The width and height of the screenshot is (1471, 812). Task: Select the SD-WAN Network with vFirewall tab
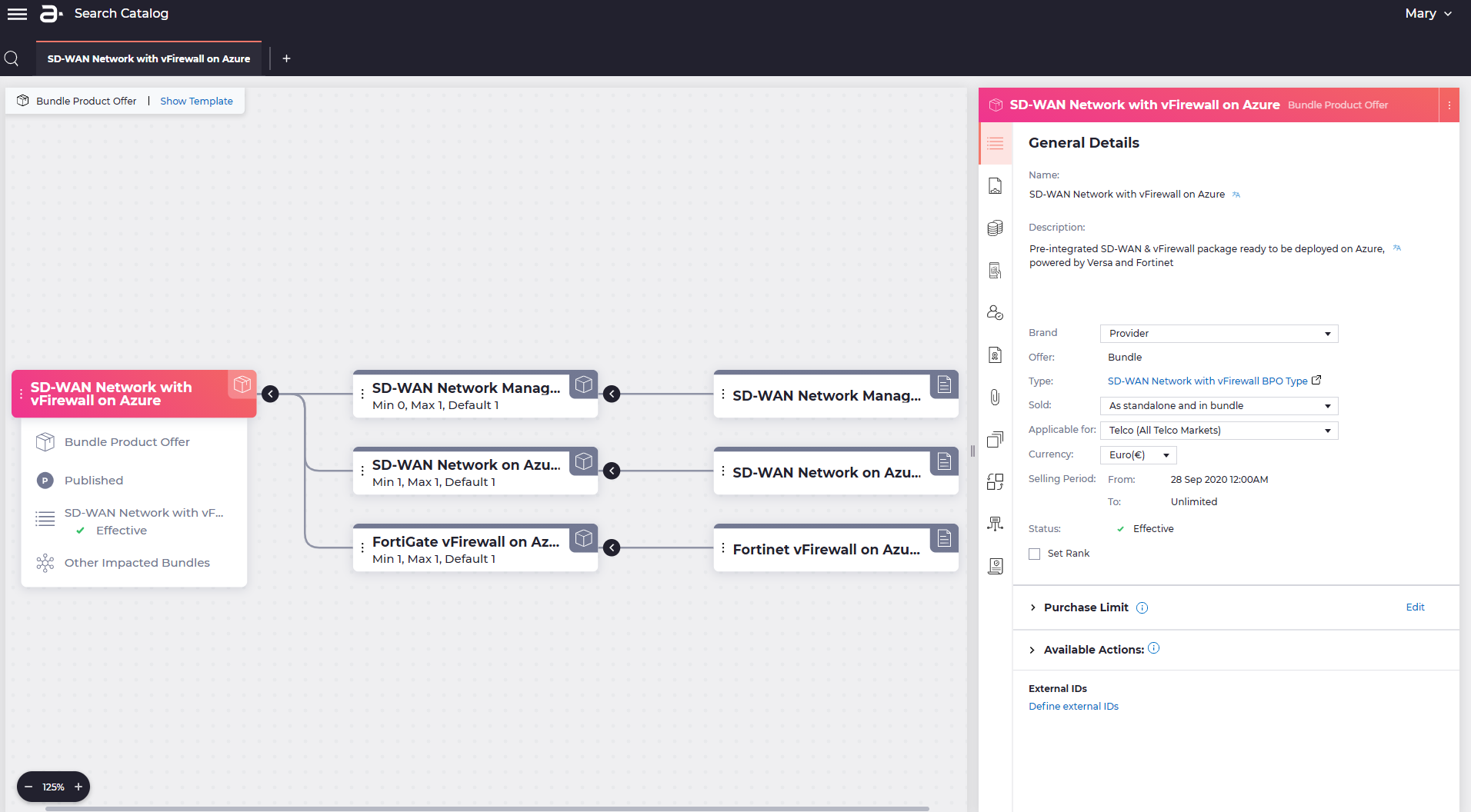point(148,58)
